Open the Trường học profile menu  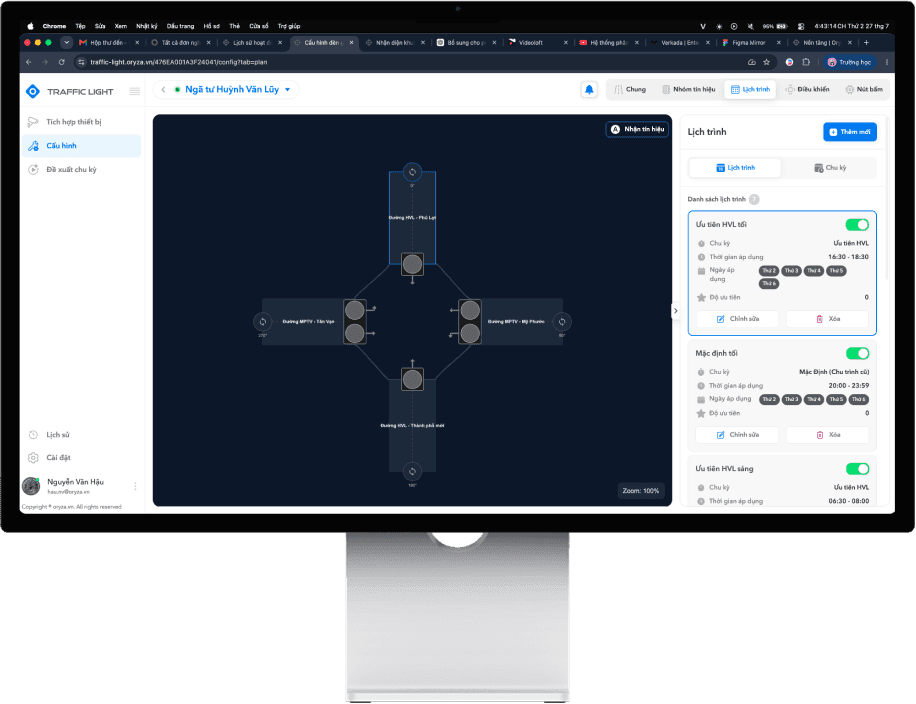tap(849, 62)
